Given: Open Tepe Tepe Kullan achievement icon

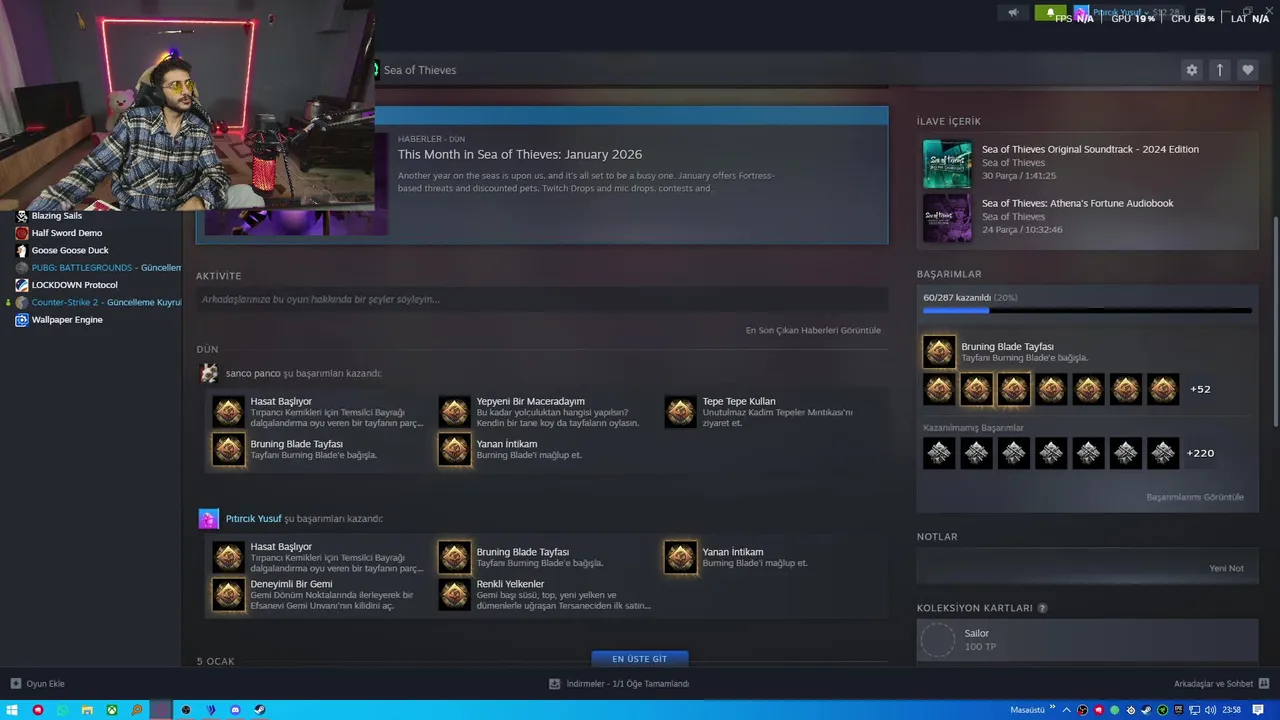Looking at the screenshot, I should click(680, 411).
